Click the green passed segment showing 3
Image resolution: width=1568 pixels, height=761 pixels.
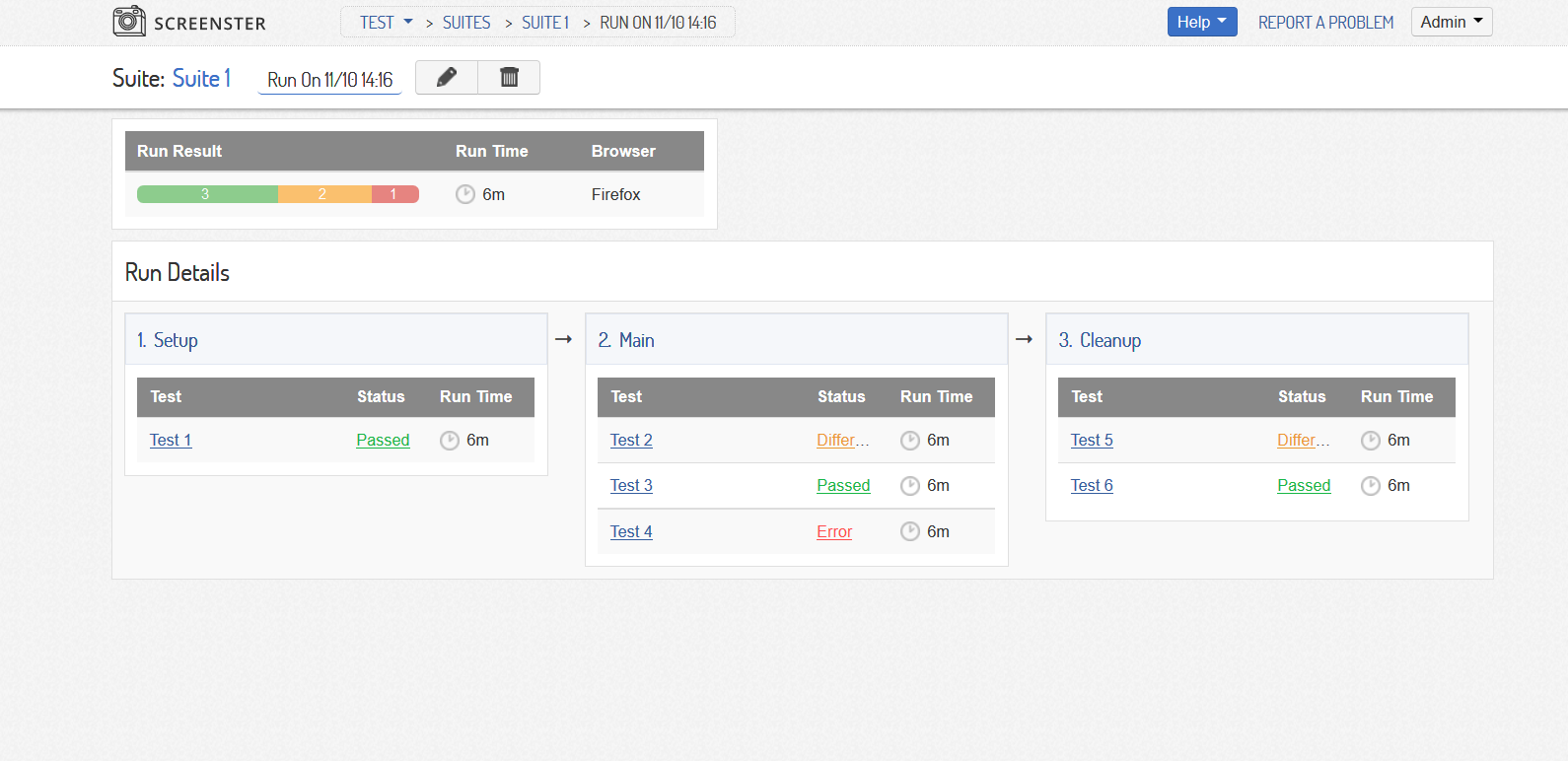coord(207,194)
